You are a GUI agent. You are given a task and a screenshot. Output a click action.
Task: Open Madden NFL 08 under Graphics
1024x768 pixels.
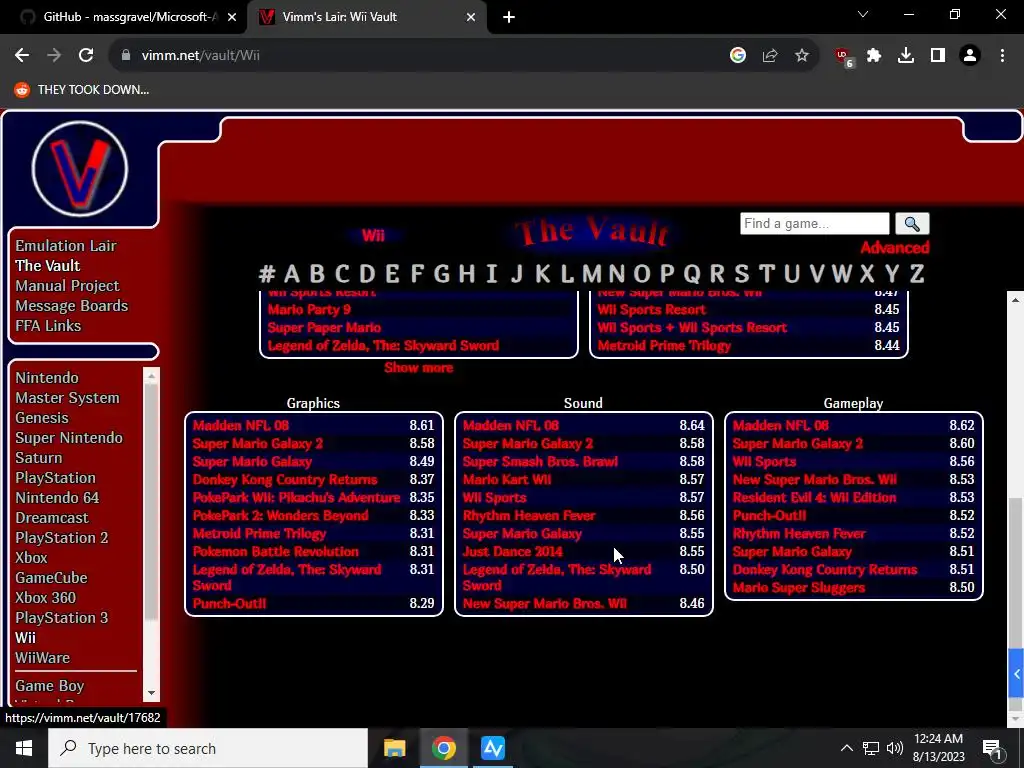coord(241,426)
